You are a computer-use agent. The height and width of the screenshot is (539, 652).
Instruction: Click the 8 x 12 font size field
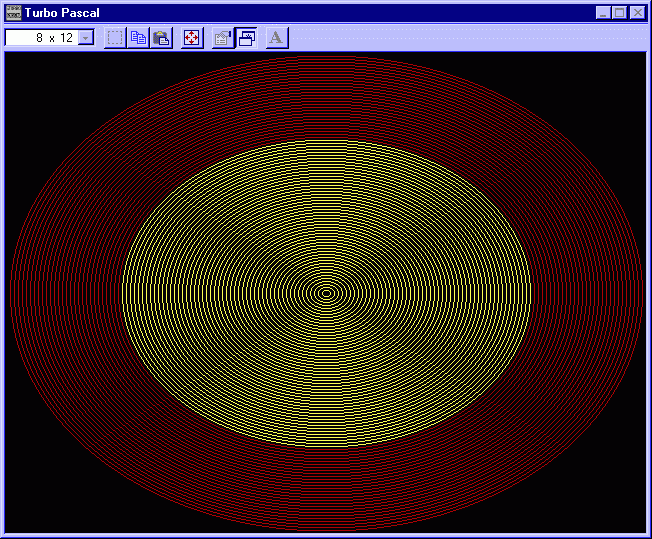click(50, 38)
